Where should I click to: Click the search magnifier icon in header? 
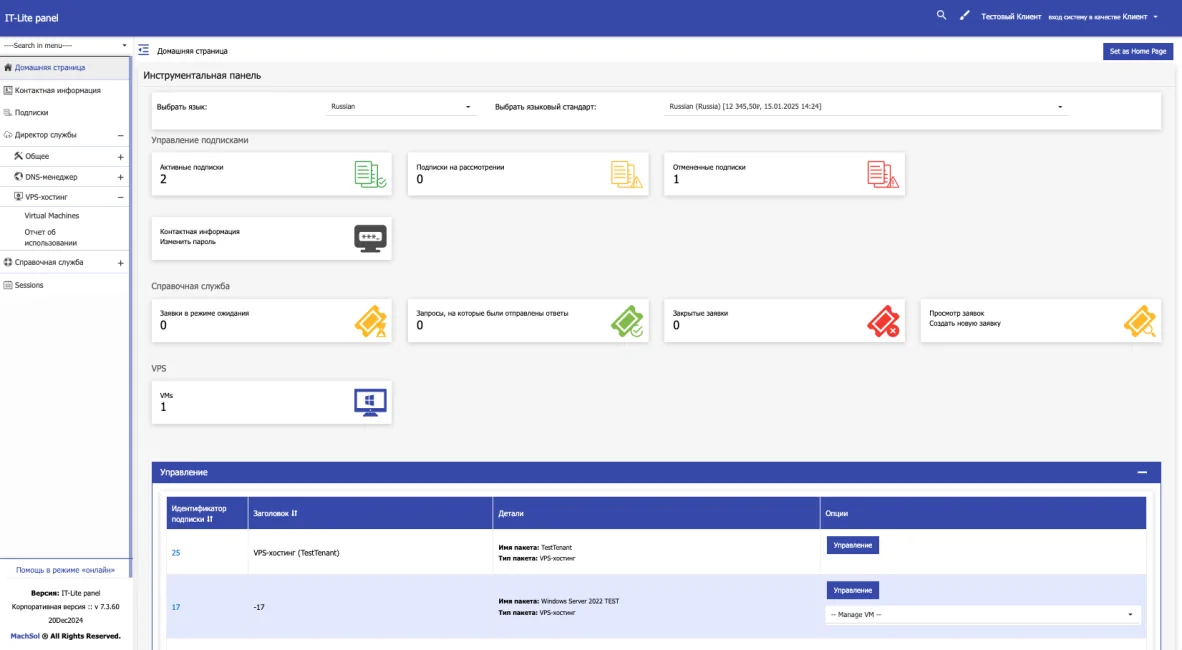(x=941, y=15)
